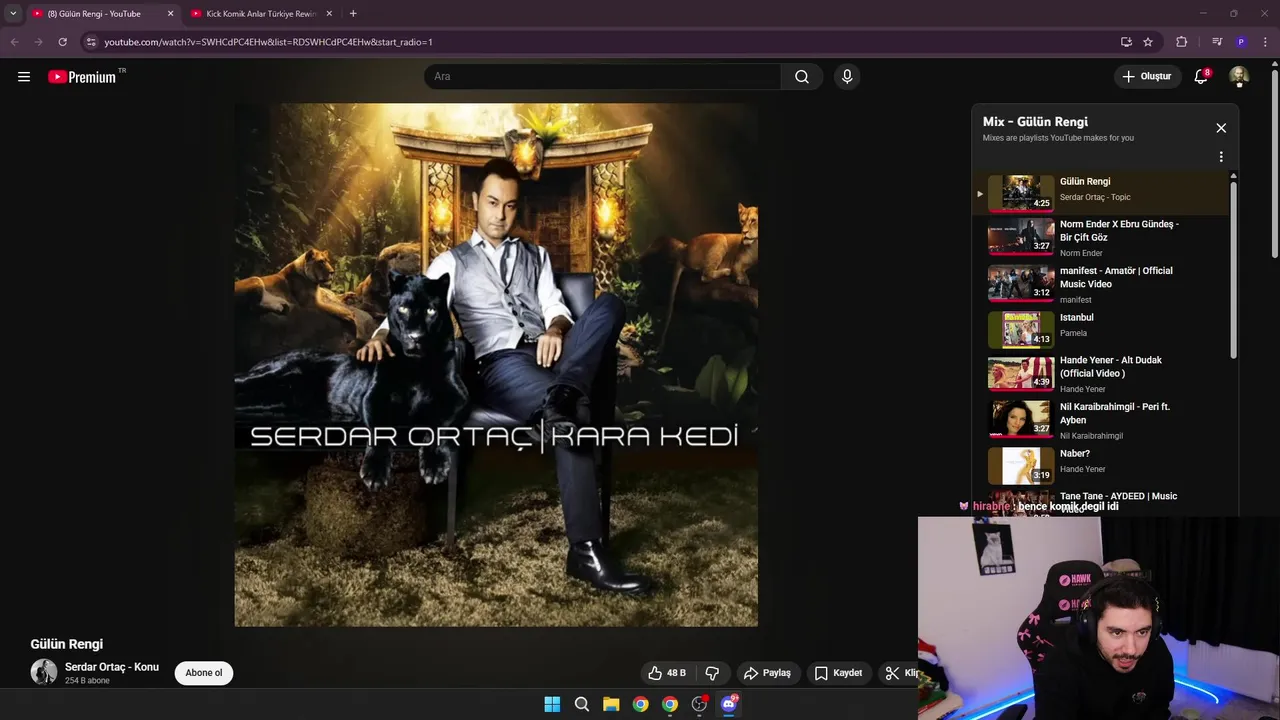The width and height of the screenshot is (1280, 720).
Task: Click the search magnifier button
Action: click(x=802, y=77)
